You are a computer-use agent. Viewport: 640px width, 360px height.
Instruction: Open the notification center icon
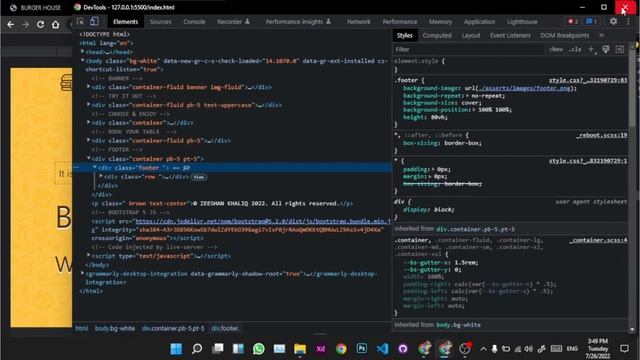(x=624, y=349)
